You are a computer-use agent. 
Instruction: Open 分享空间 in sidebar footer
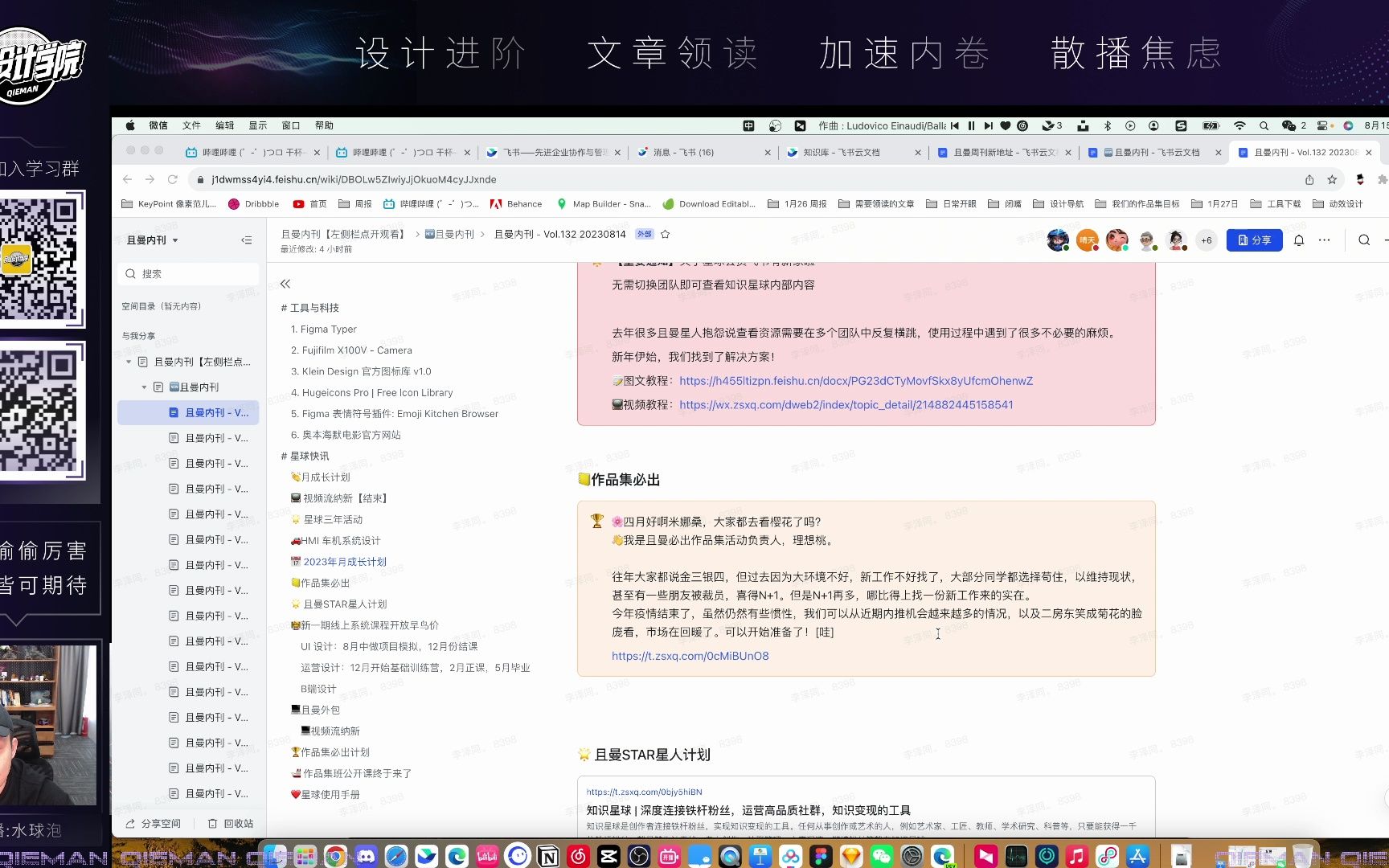(x=153, y=823)
